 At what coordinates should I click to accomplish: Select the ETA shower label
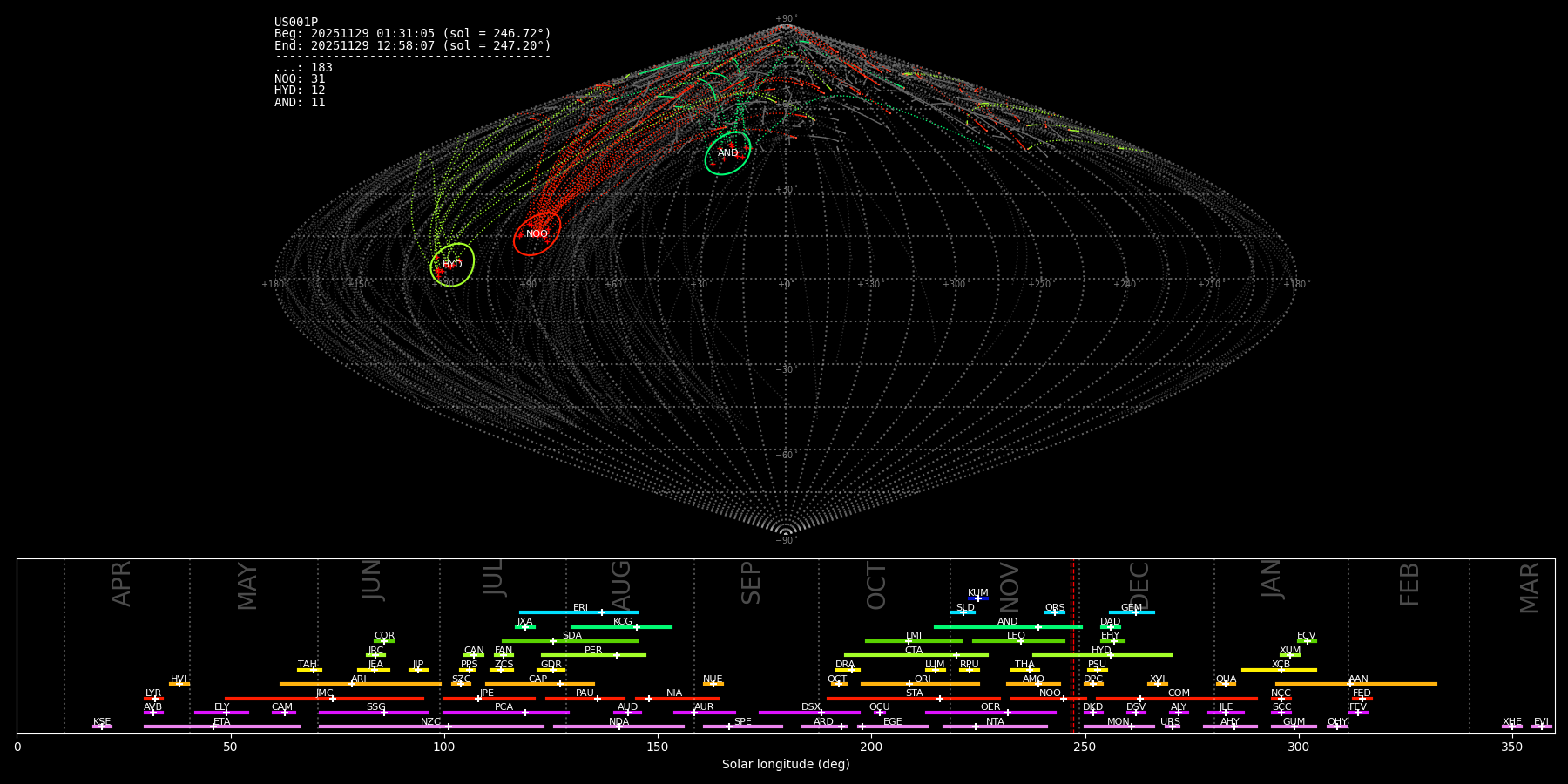click(222, 722)
